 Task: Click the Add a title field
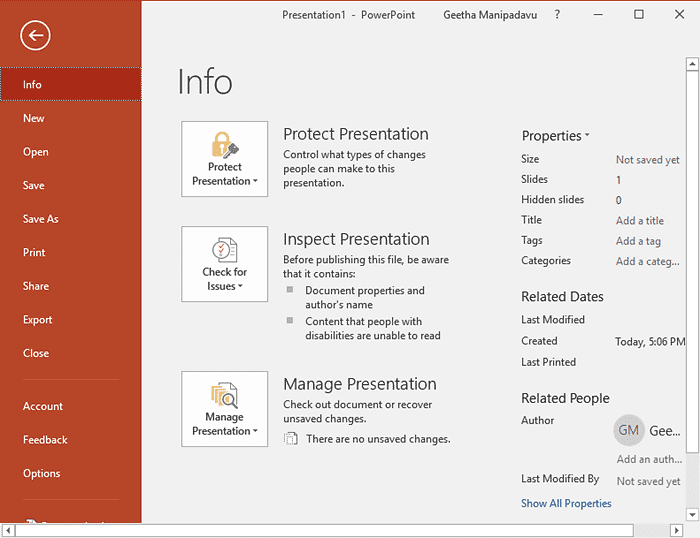click(x=640, y=221)
